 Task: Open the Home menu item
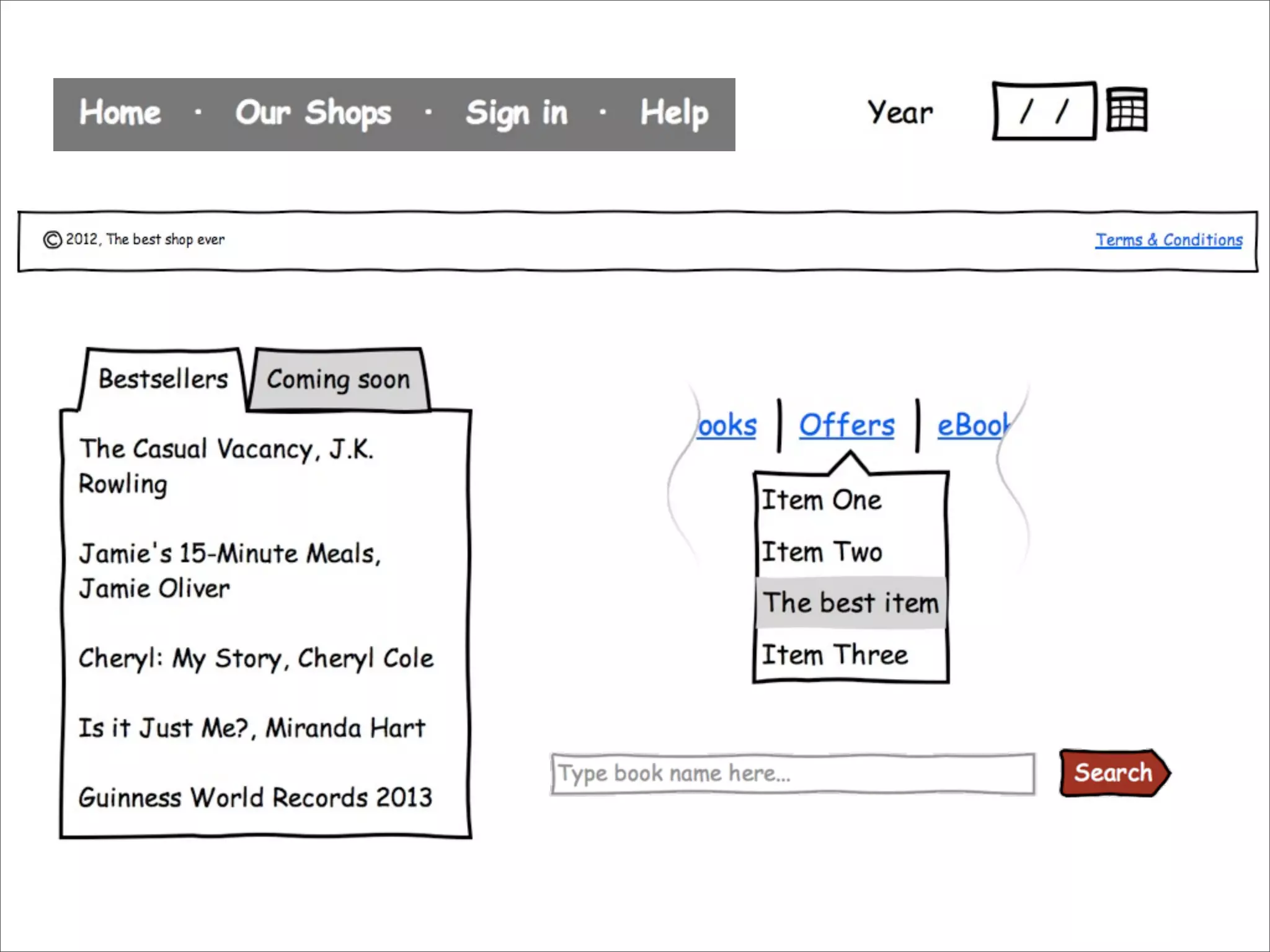tap(120, 113)
